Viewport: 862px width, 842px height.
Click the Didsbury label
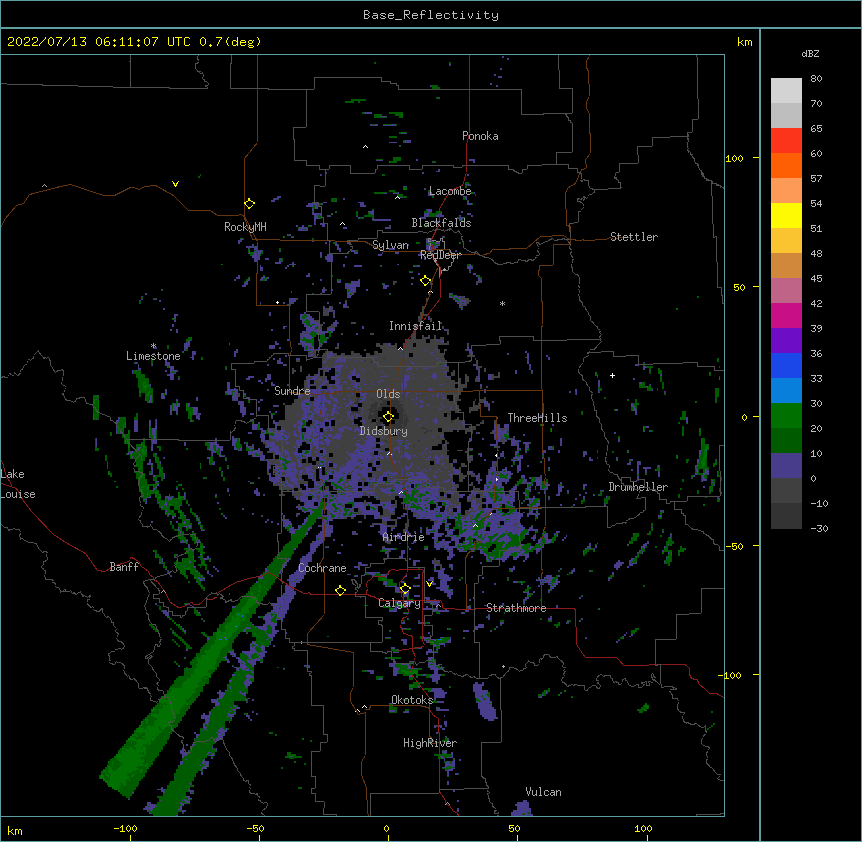(x=383, y=431)
